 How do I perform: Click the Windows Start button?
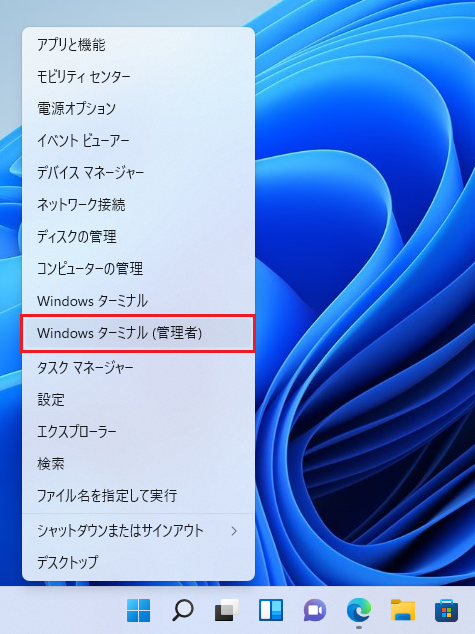click(x=139, y=610)
